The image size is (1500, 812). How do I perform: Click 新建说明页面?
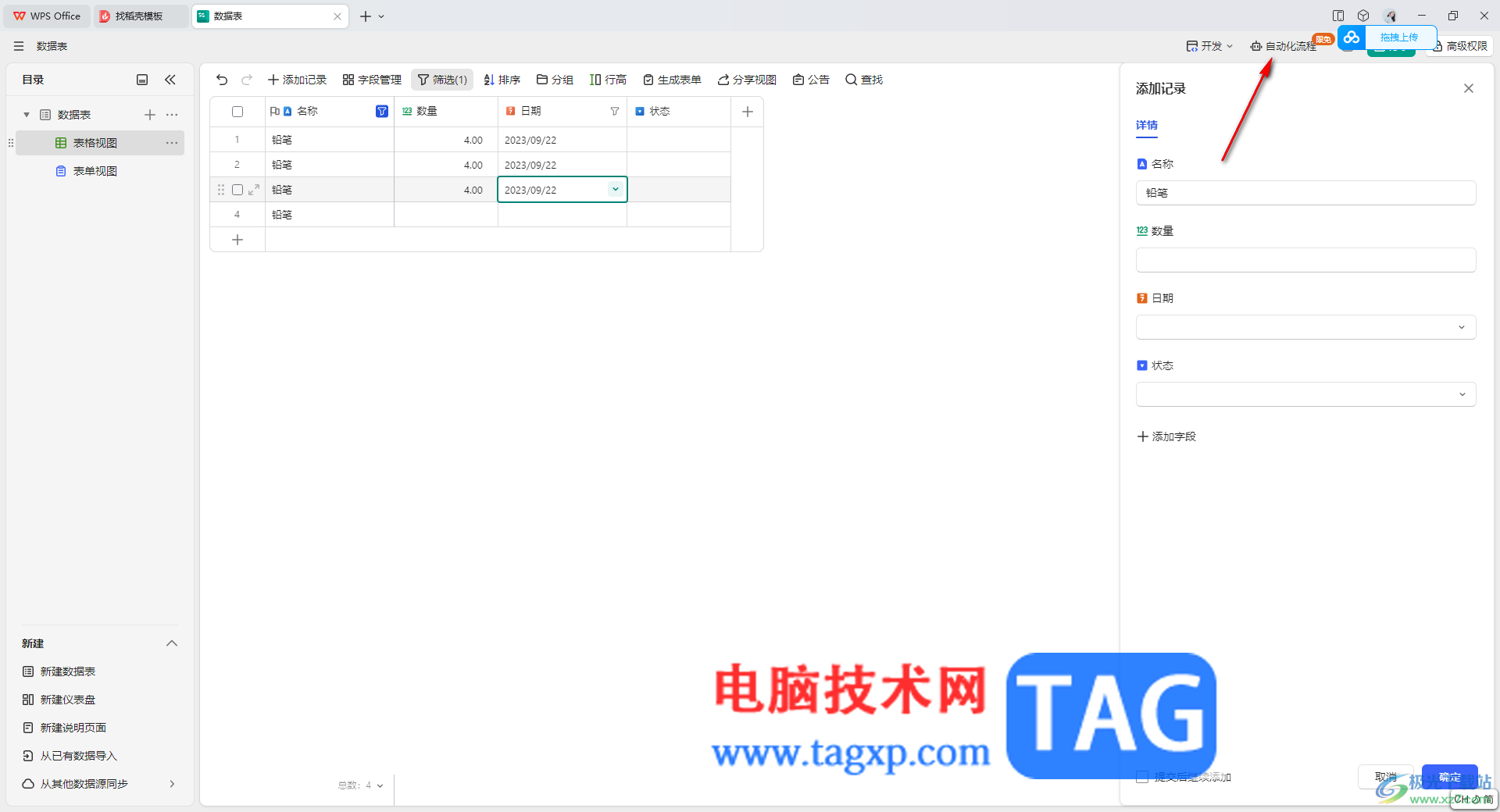click(65, 728)
